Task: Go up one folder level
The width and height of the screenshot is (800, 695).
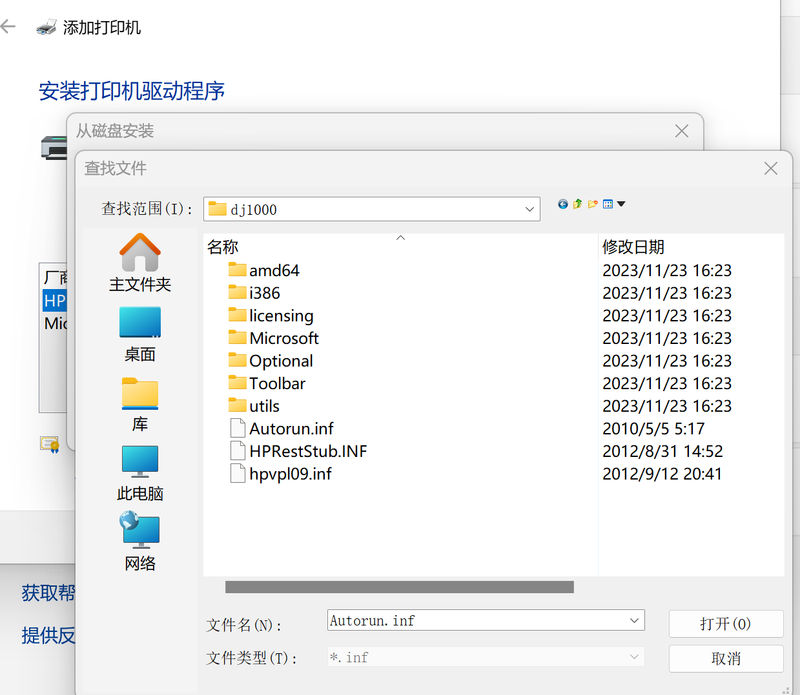Action: pos(578,204)
